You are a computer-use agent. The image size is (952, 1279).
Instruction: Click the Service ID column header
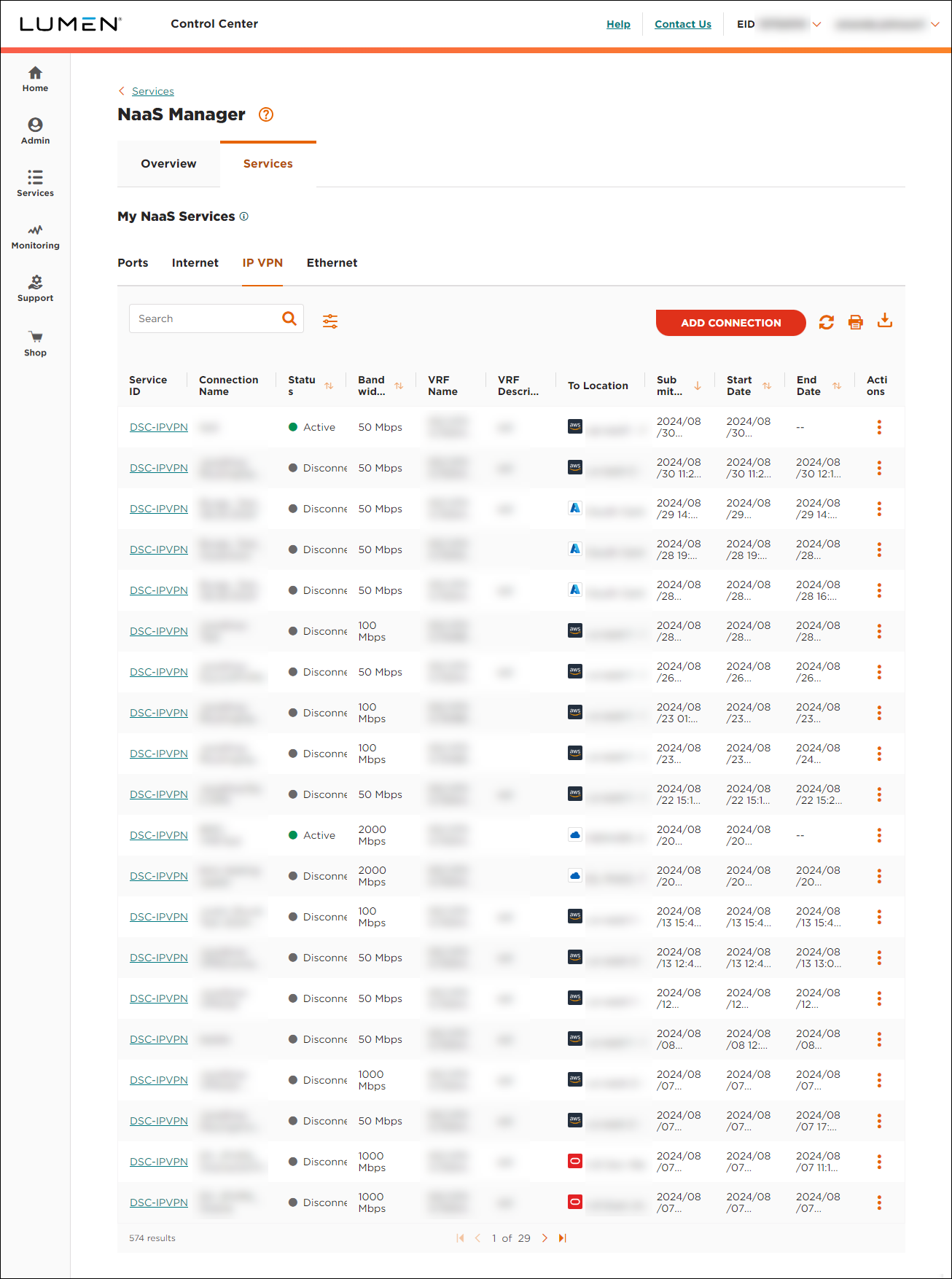tap(148, 386)
